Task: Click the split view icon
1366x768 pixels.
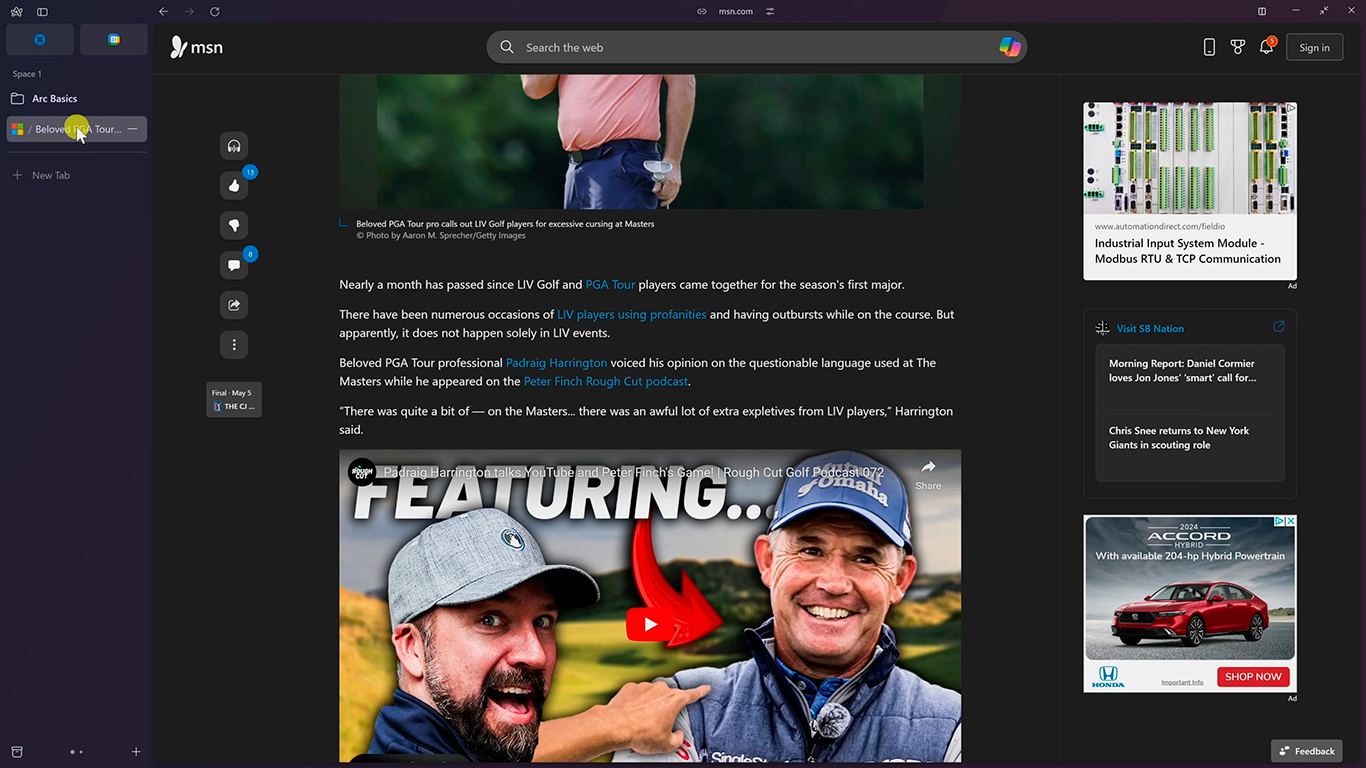Action: (1262, 11)
